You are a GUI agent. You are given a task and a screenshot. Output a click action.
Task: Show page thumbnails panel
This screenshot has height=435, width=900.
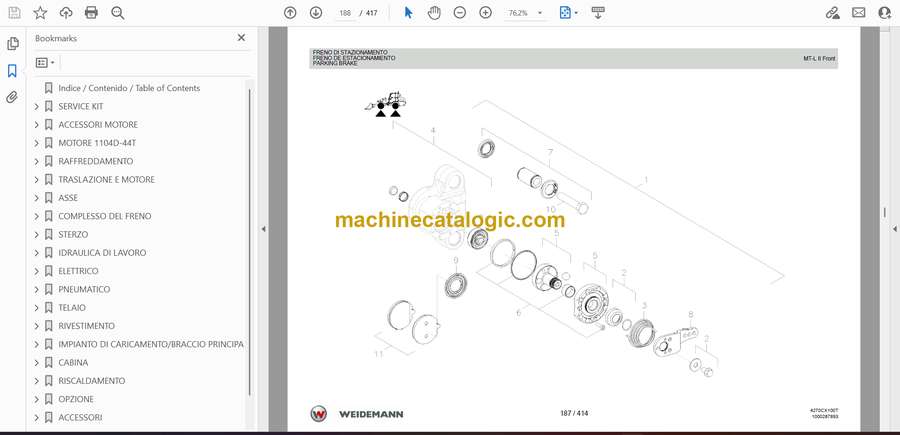tap(12, 44)
